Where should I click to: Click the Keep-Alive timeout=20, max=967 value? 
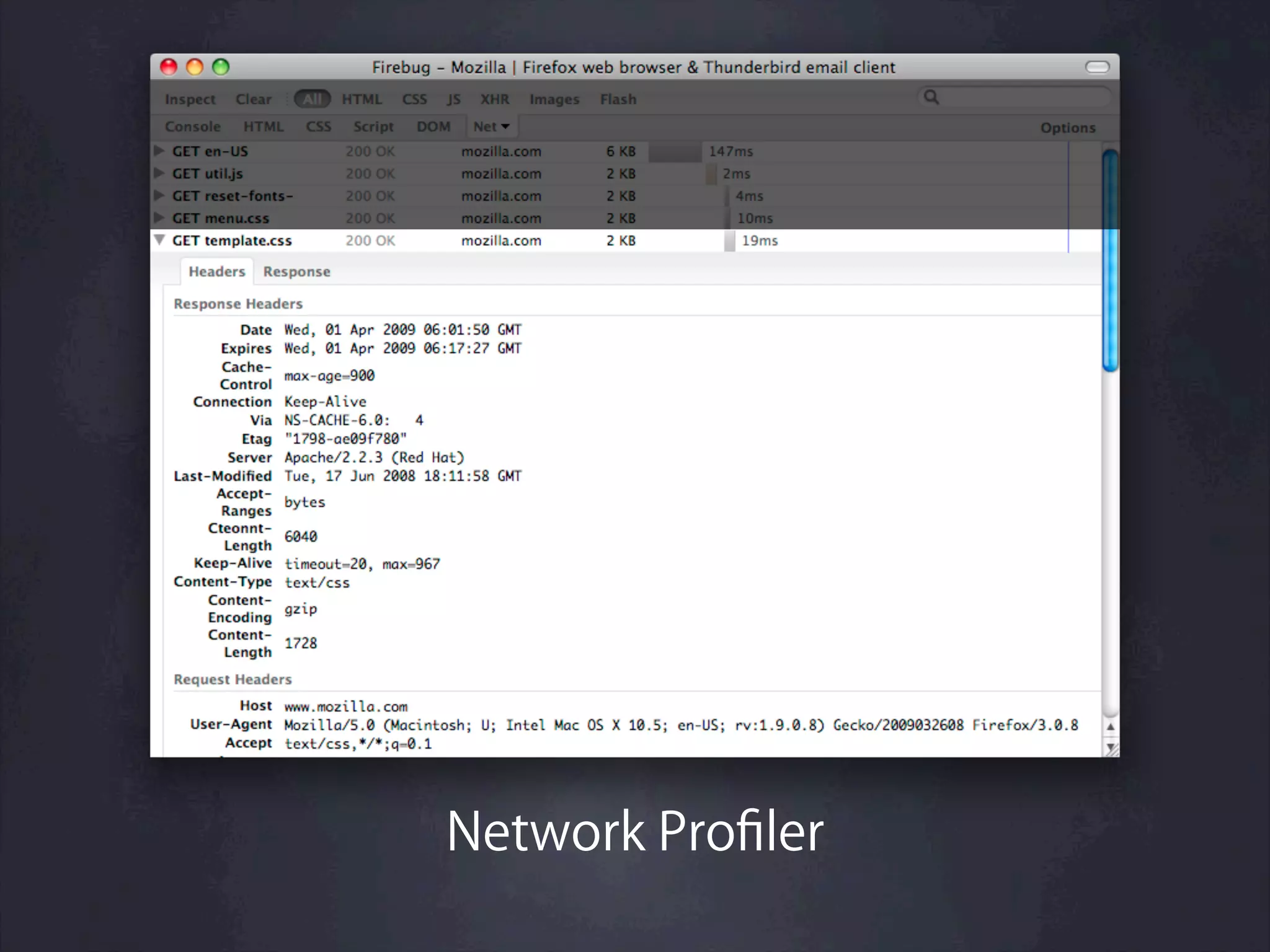point(362,564)
